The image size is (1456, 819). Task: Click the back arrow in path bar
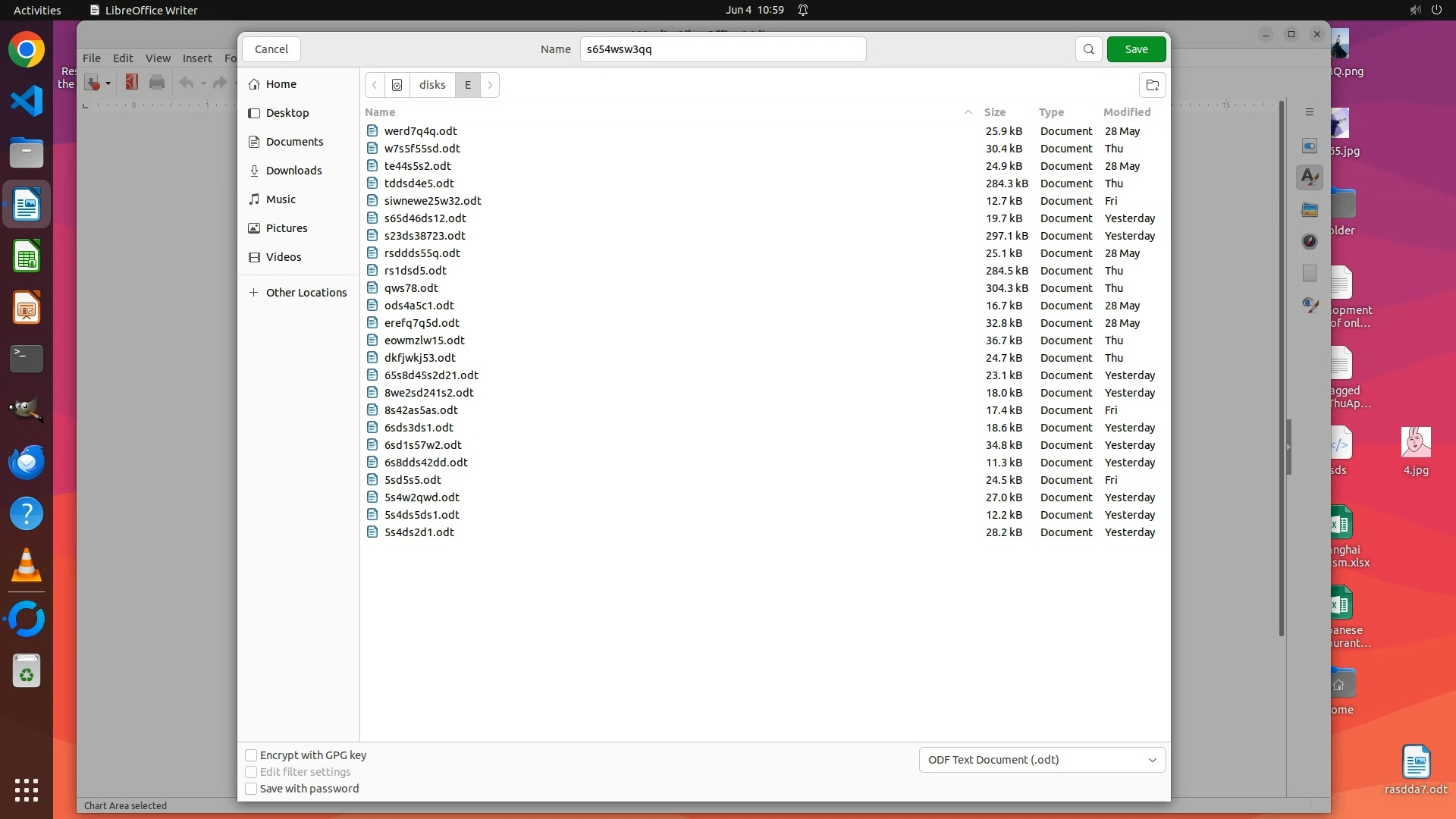pyautogui.click(x=375, y=85)
